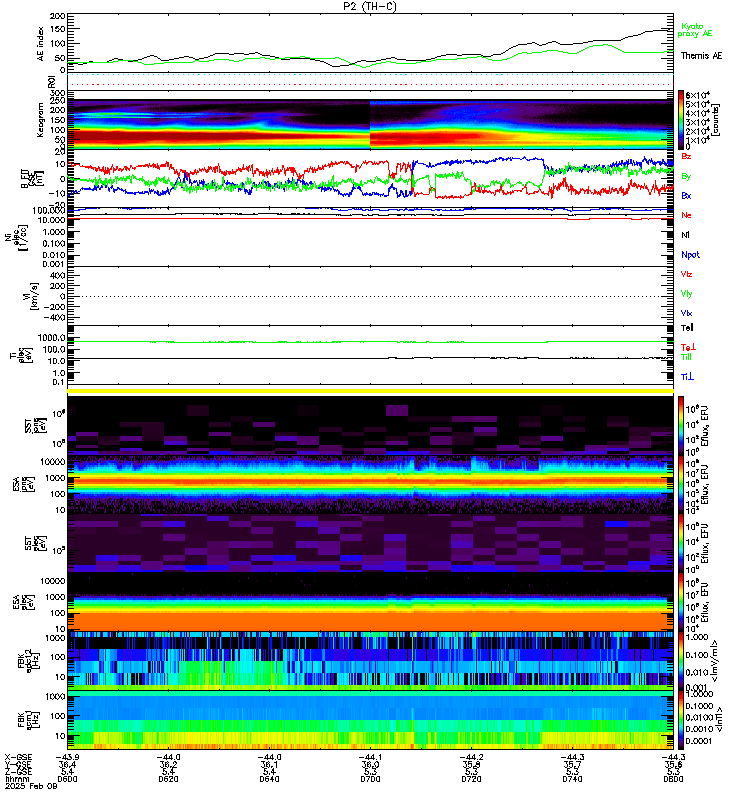This screenshot has height=800, width=750.
Task: Click the red dotted line in ROI panel
Action: pyautogui.click(x=370, y=85)
